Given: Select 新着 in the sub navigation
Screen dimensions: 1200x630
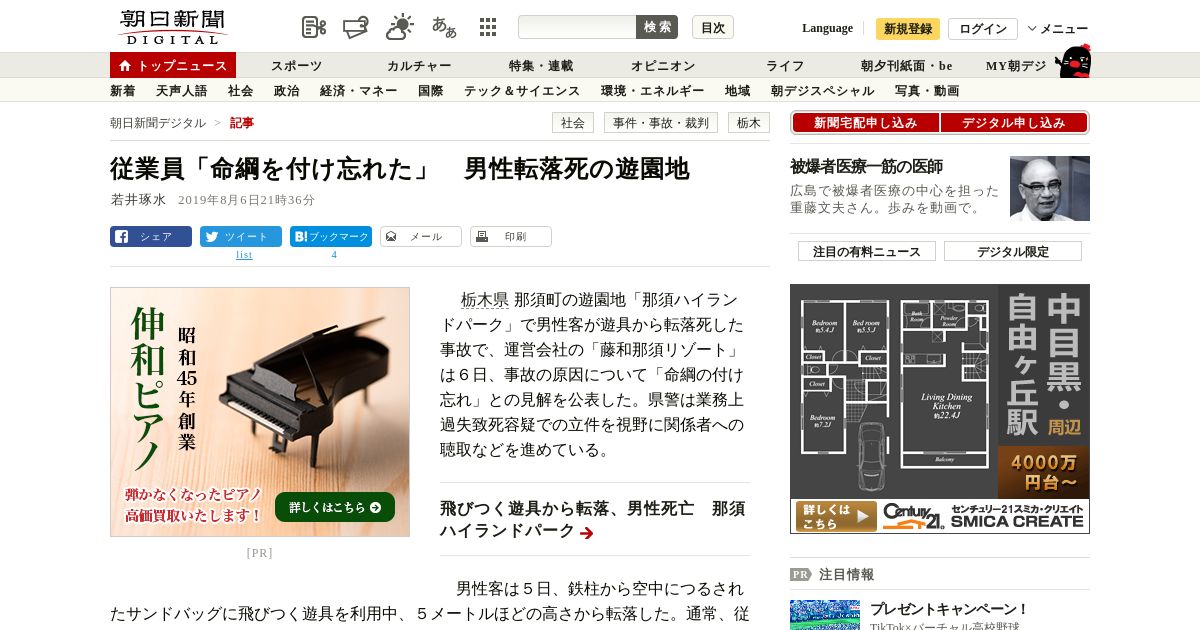Looking at the screenshot, I should point(123,91).
